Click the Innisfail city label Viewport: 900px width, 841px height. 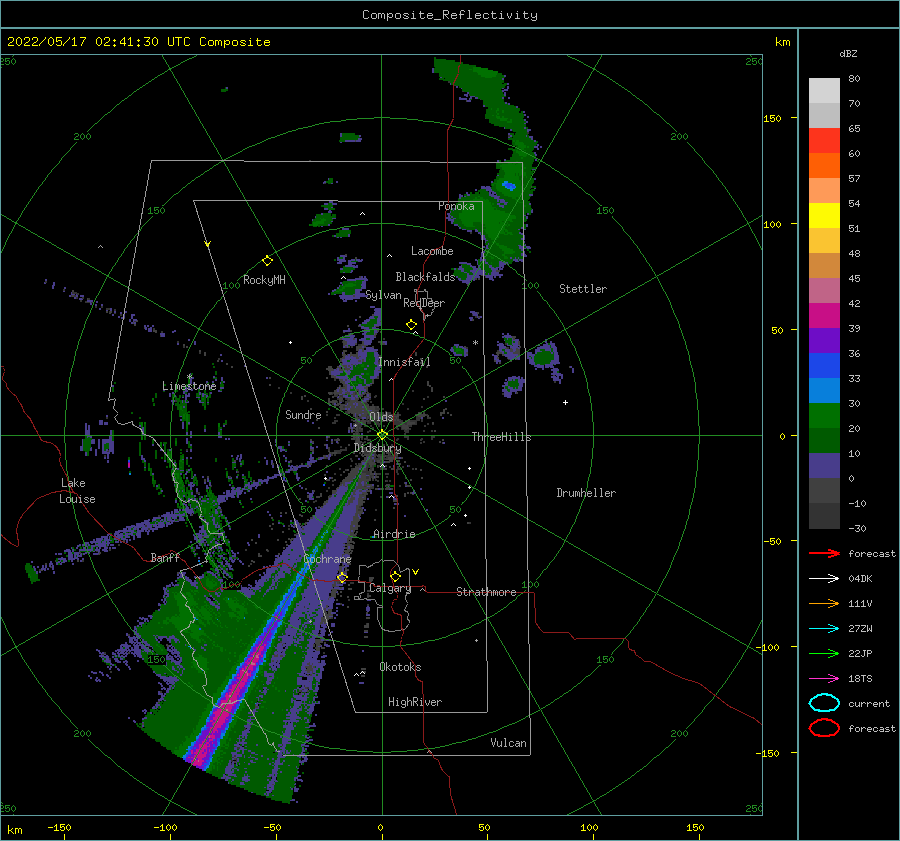point(404,362)
